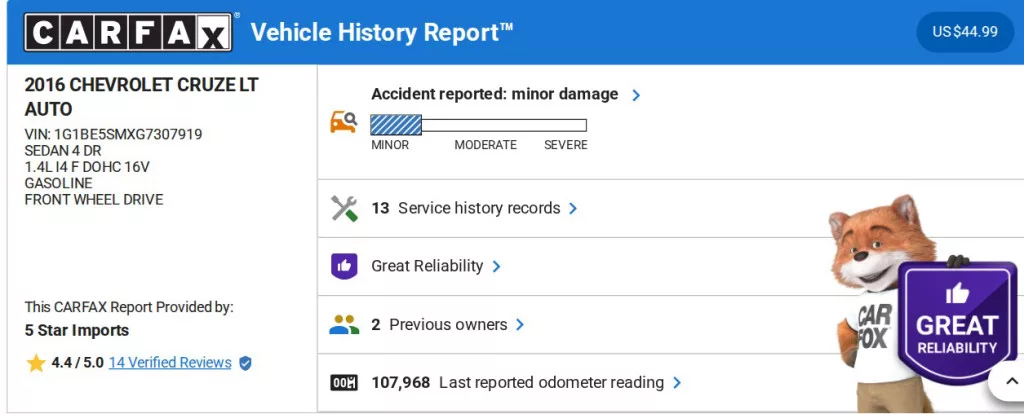Open the 14 Verified Reviews link
The image size is (1024, 414).
(x=170, y=363)
